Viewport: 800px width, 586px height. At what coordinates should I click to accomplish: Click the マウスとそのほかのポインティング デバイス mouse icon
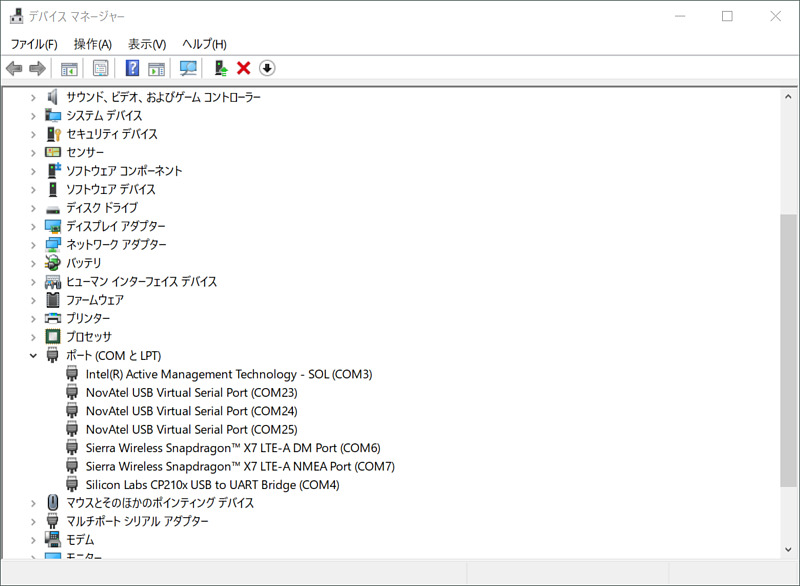pos(53,502)
